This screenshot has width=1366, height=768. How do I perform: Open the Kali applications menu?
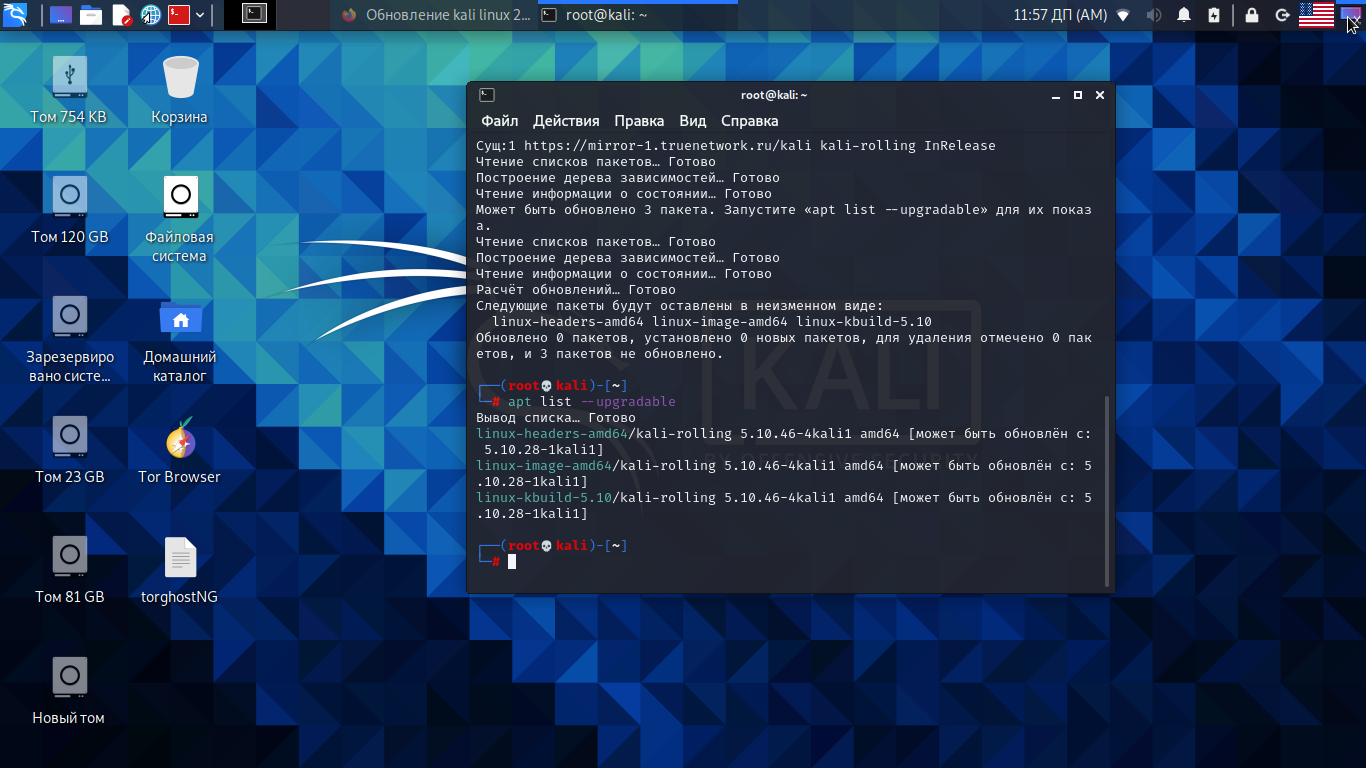[14, 14]
